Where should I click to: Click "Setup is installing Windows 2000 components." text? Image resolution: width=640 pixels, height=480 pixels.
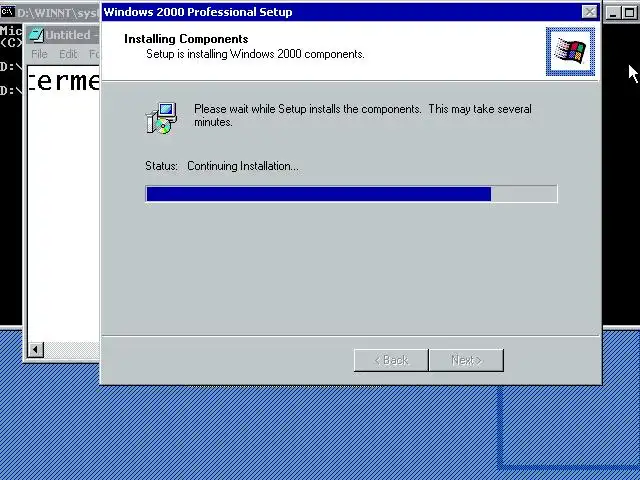click(x=255, y=54)
